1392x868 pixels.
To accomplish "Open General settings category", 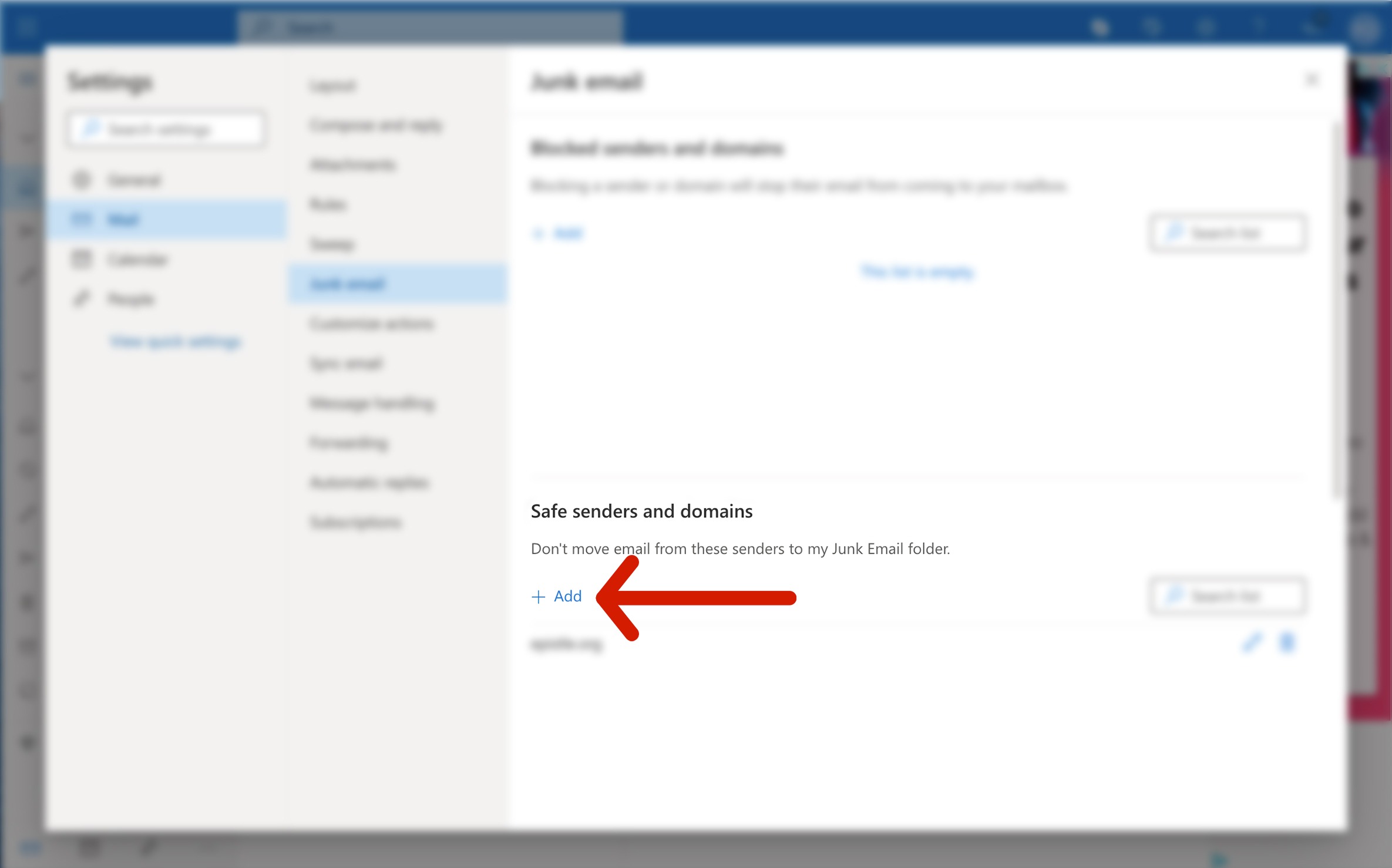I will tap(134, 180).
